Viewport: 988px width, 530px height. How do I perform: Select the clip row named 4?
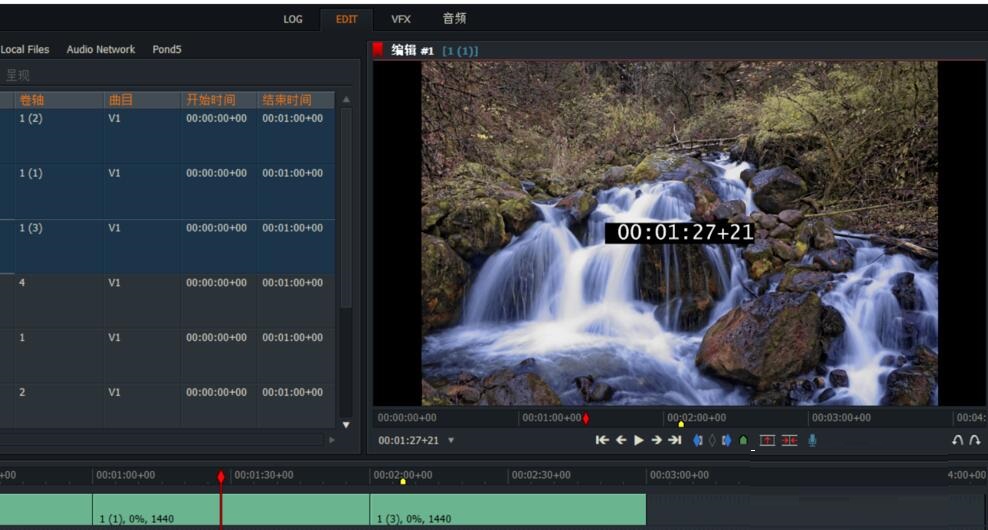pyautogui.click(x=167, y=301)
